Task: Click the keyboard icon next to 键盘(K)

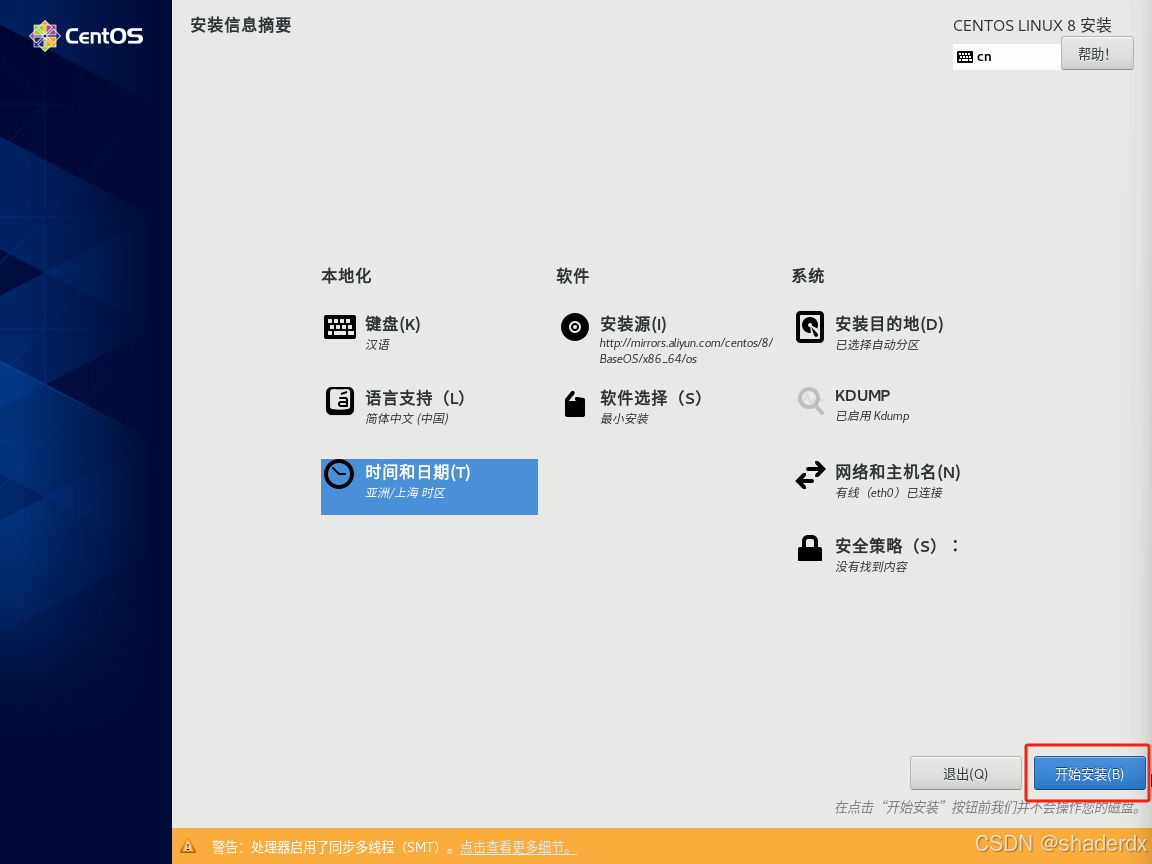Action: pyautogui.click(x=339, y=327)
